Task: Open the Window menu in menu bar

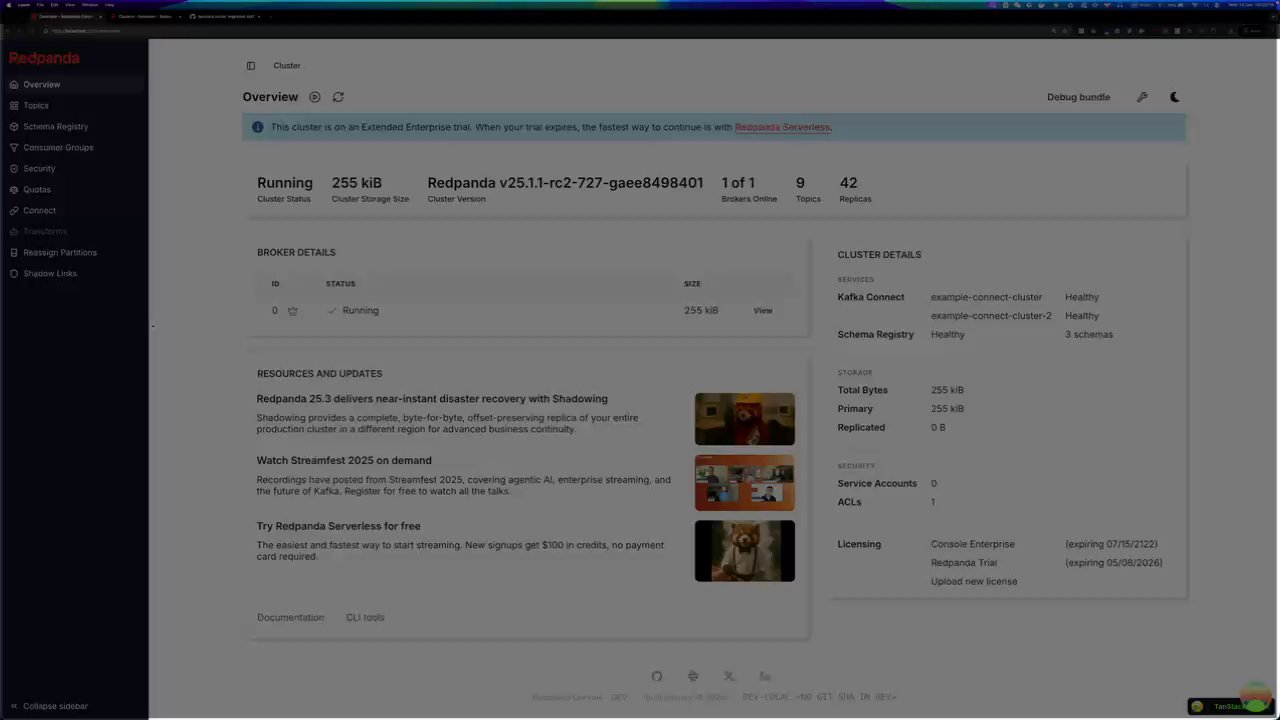Action: (x=90, y=4)
